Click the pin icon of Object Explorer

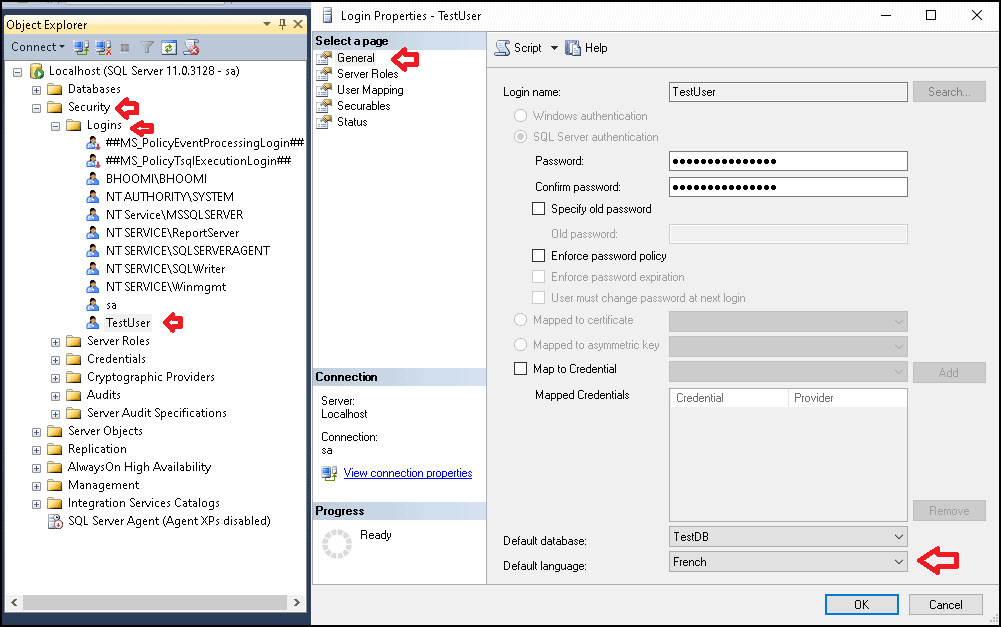282,24
